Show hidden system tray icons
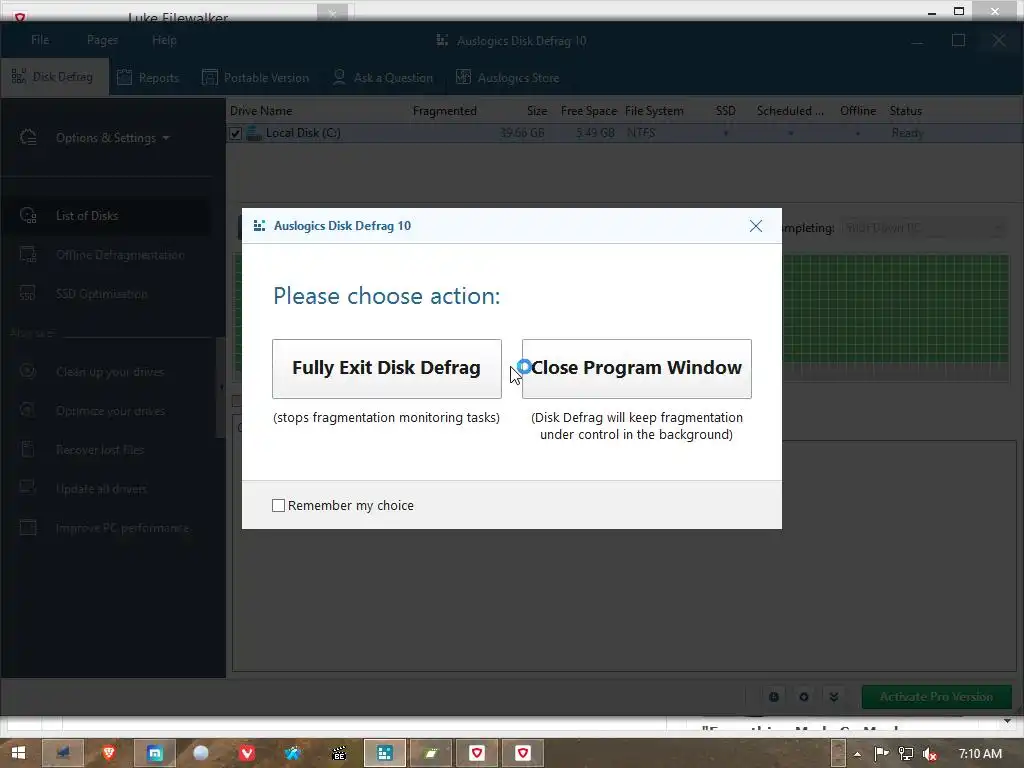The image size is (1024, 768). coord(857,754)
